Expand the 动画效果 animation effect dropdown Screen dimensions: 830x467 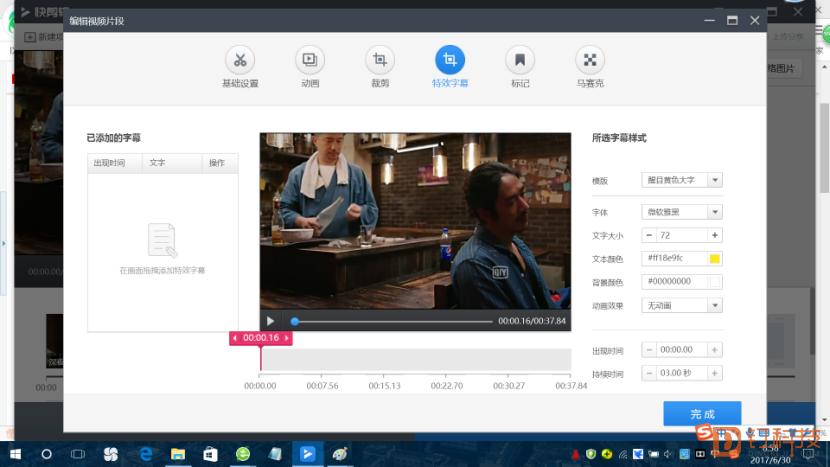click(x=715, y=306)
